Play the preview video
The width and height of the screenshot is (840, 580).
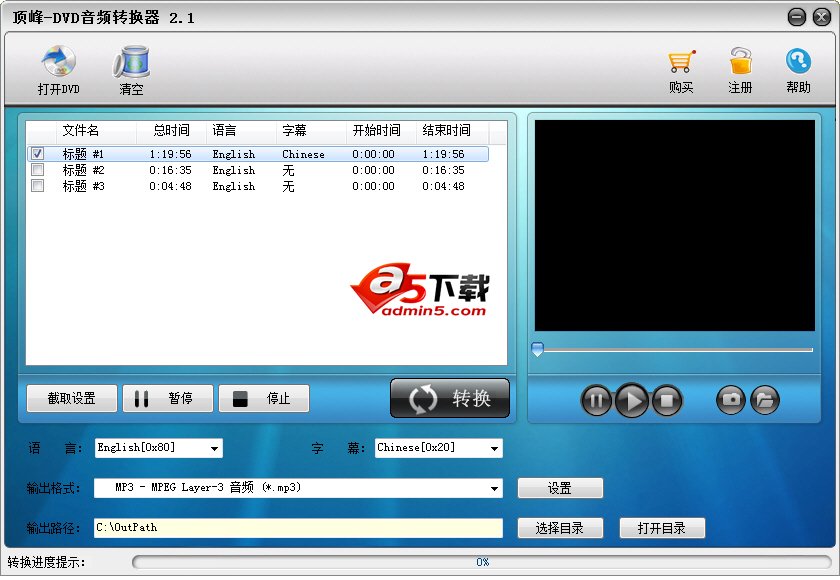click(632, 400)
